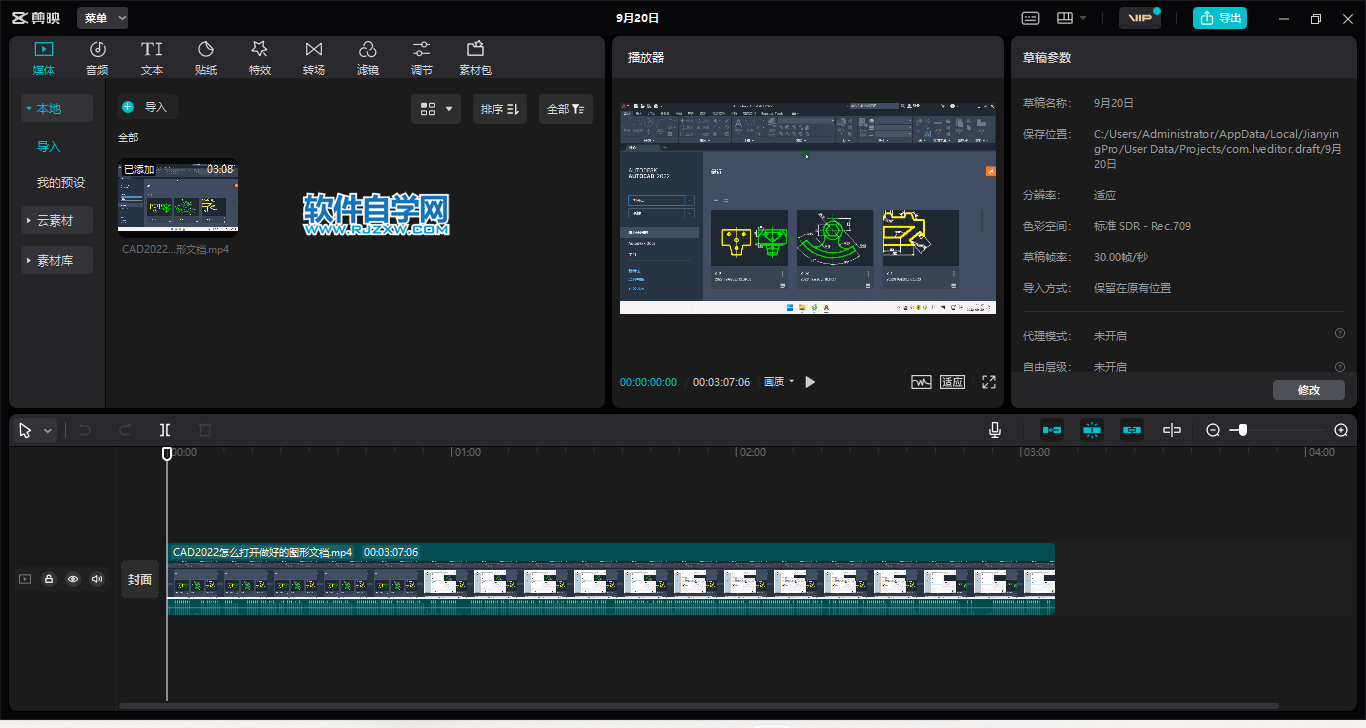Click the help icon next to 代理模式
The width and height of the screenshot is (1366, 728).
1340,334
